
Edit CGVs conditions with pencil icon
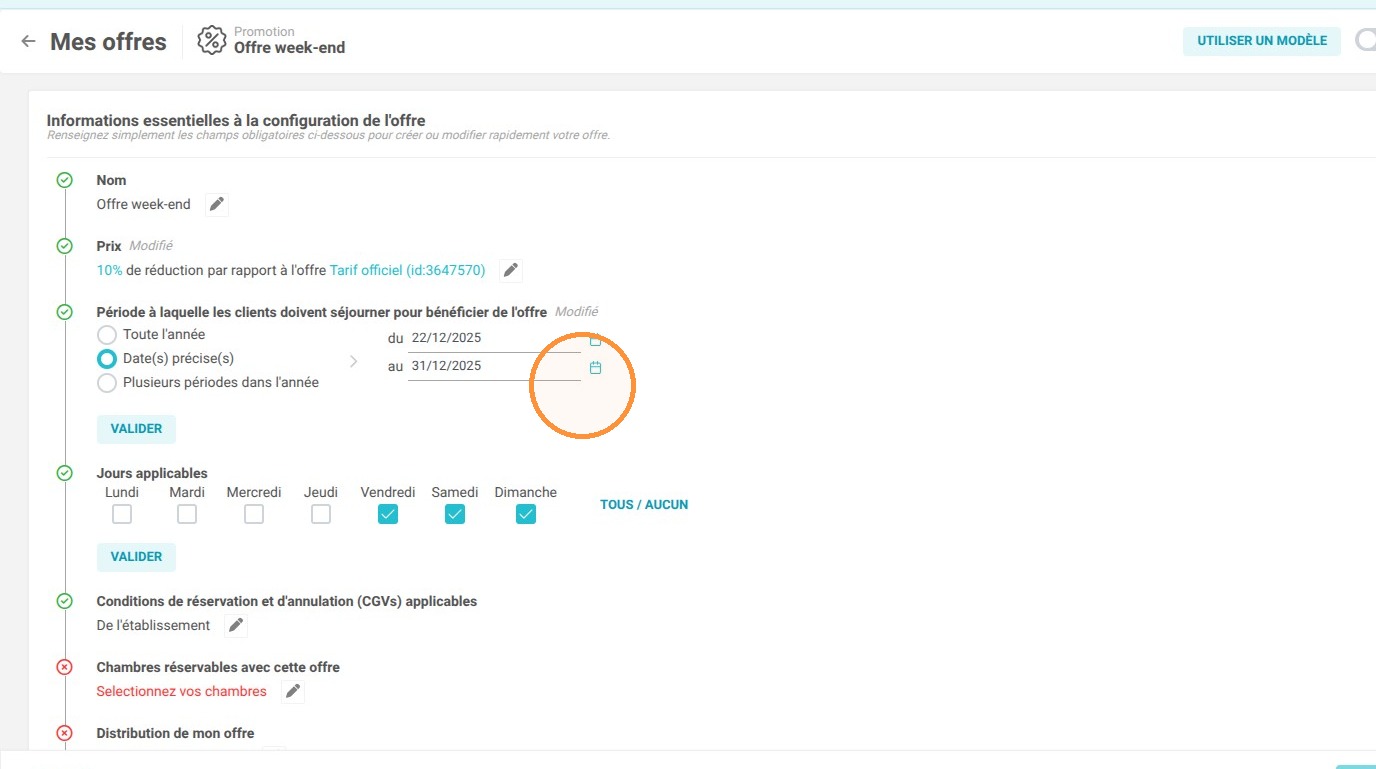click(x=236, y=626)
